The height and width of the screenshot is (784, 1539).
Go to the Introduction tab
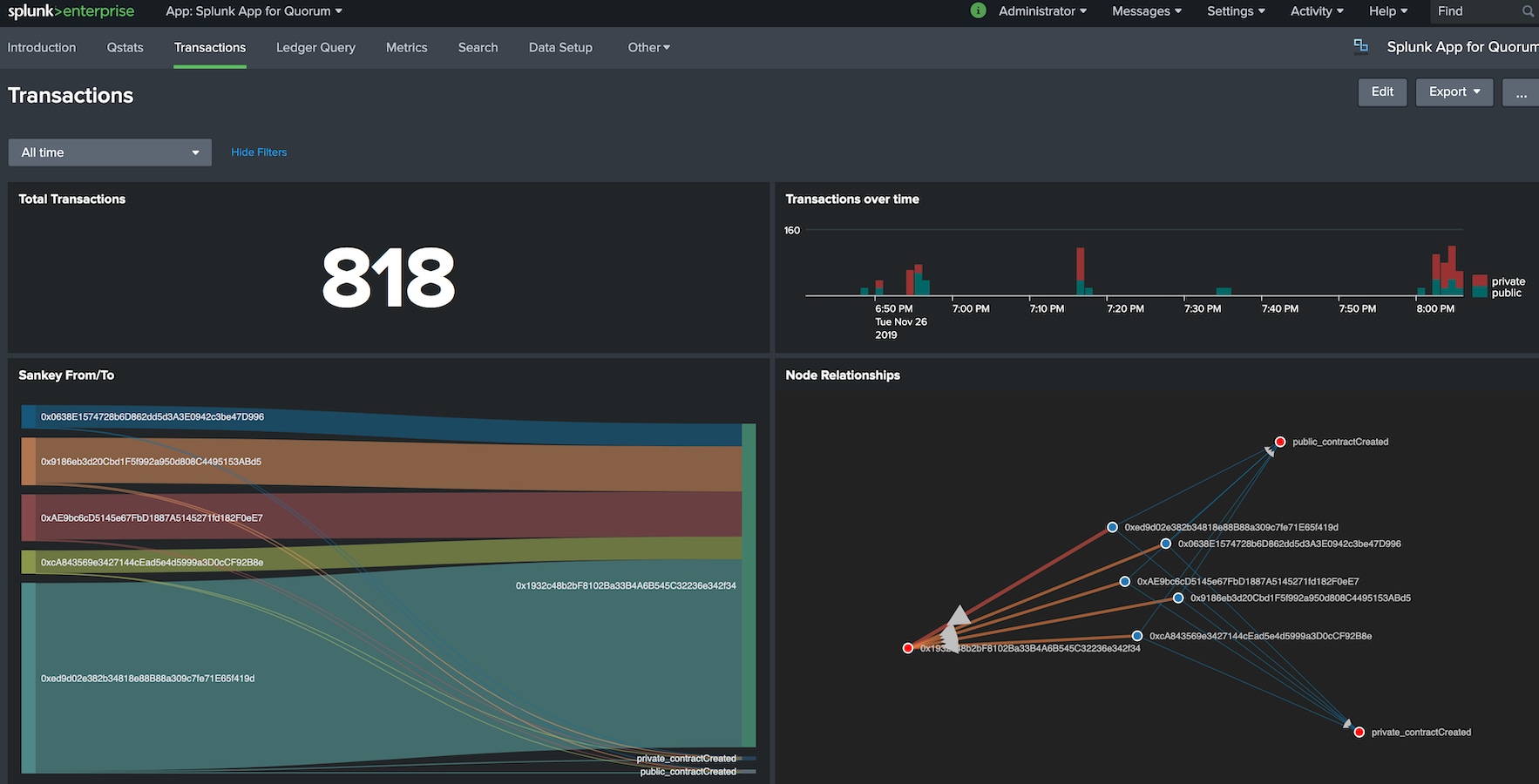click(42, 48)
